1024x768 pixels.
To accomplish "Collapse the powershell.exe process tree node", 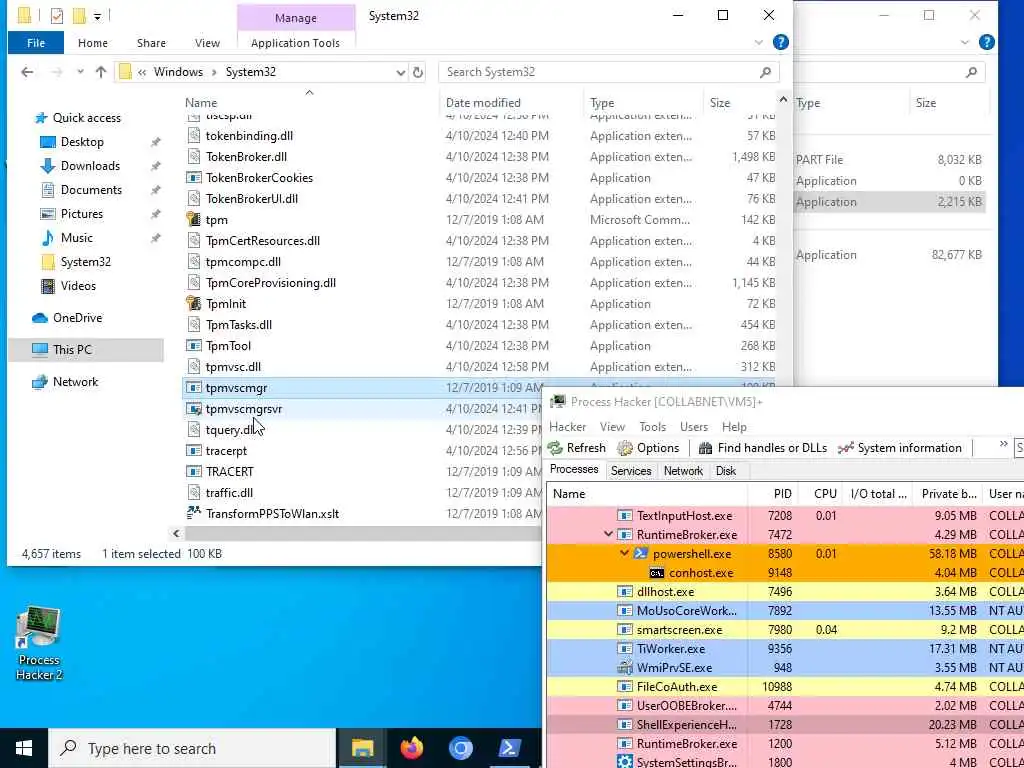I will [624, 553].
